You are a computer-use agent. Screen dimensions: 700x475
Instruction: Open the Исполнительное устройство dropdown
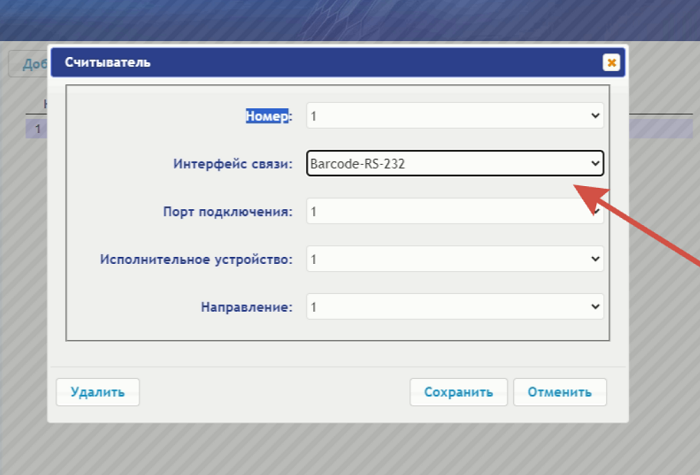point(455,259)
